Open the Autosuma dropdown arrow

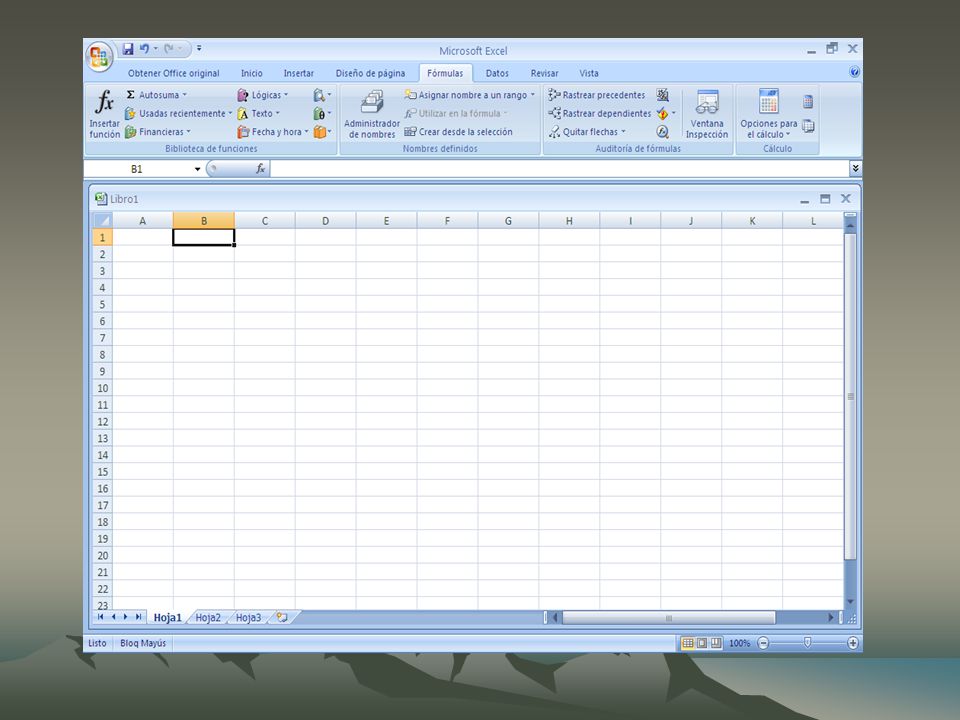coord(184,95)
